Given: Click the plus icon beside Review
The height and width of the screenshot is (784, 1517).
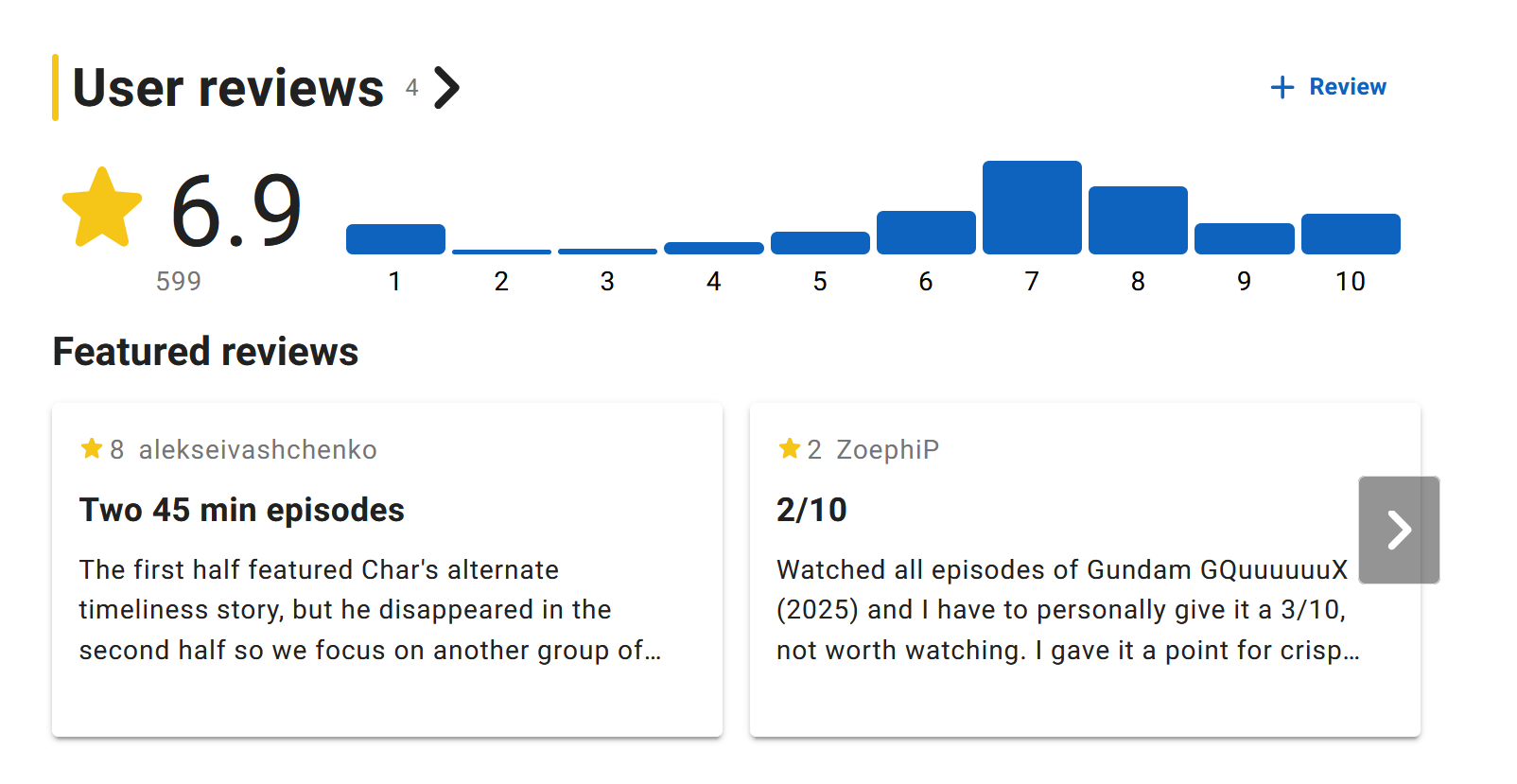Looking at the screenshot, I should pyautogui.click(x=1282, y=88).
